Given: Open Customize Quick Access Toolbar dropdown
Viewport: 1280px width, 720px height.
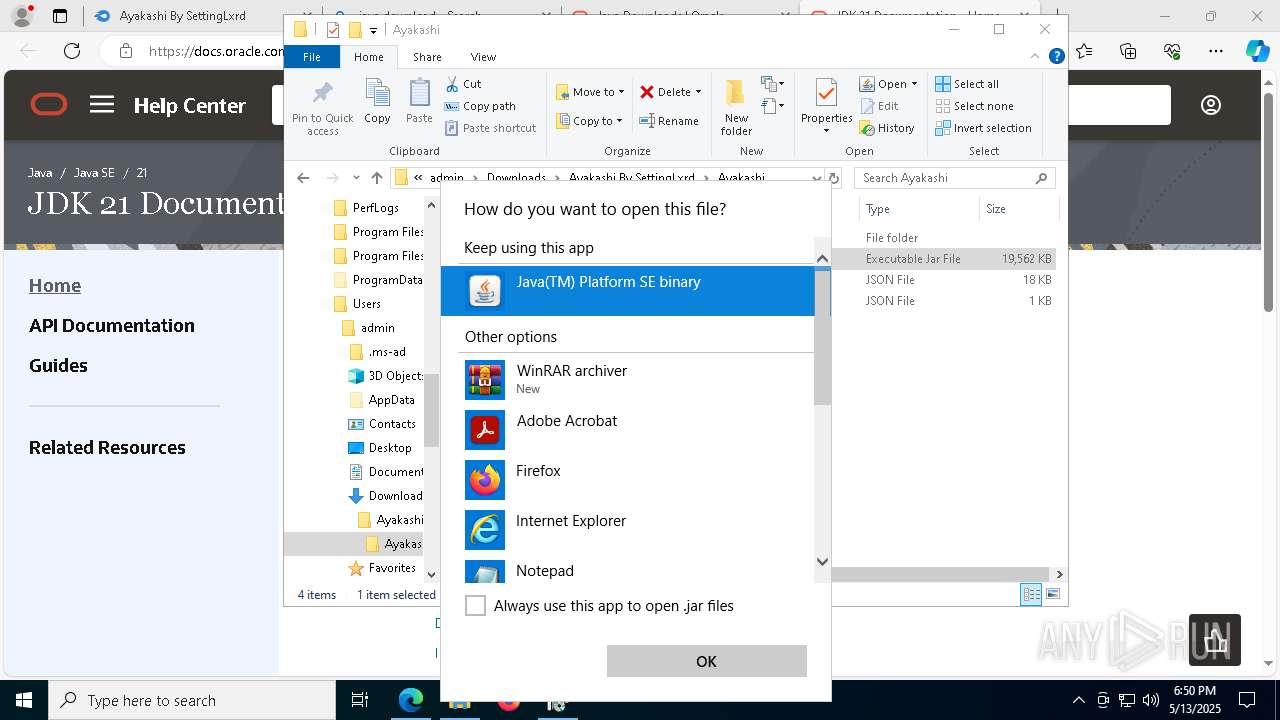Looking at the screenshot, I should coord(373,30).
